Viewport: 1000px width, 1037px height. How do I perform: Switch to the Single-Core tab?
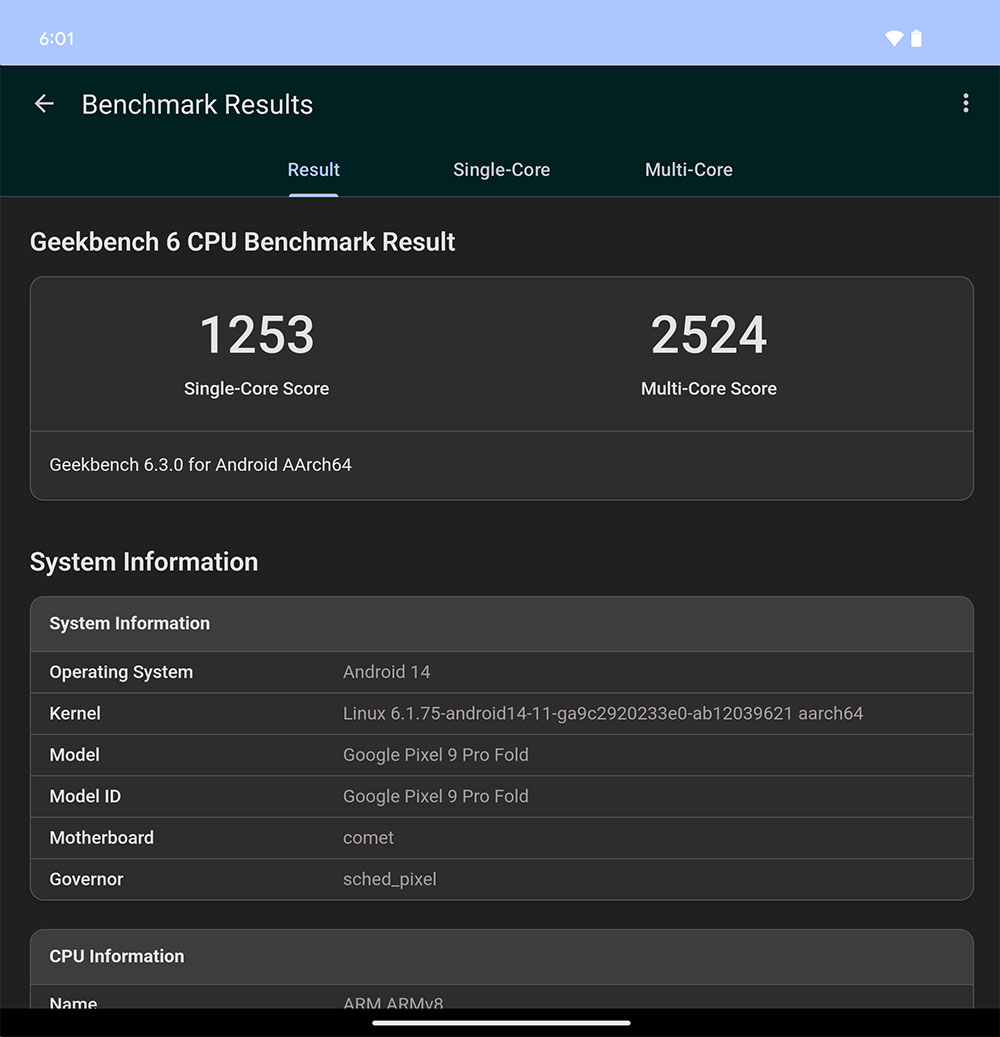point(501,170)
